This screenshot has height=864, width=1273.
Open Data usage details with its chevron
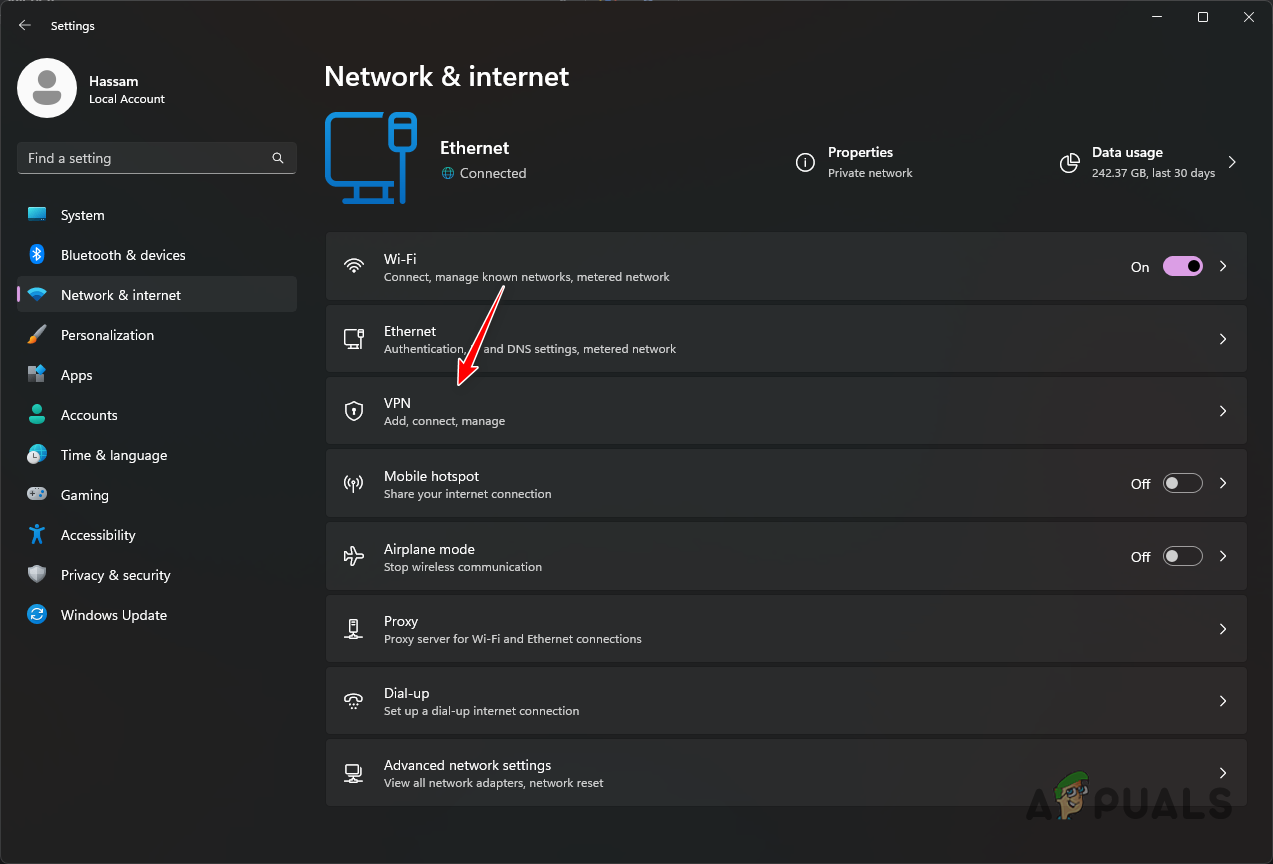point(1231,160)
